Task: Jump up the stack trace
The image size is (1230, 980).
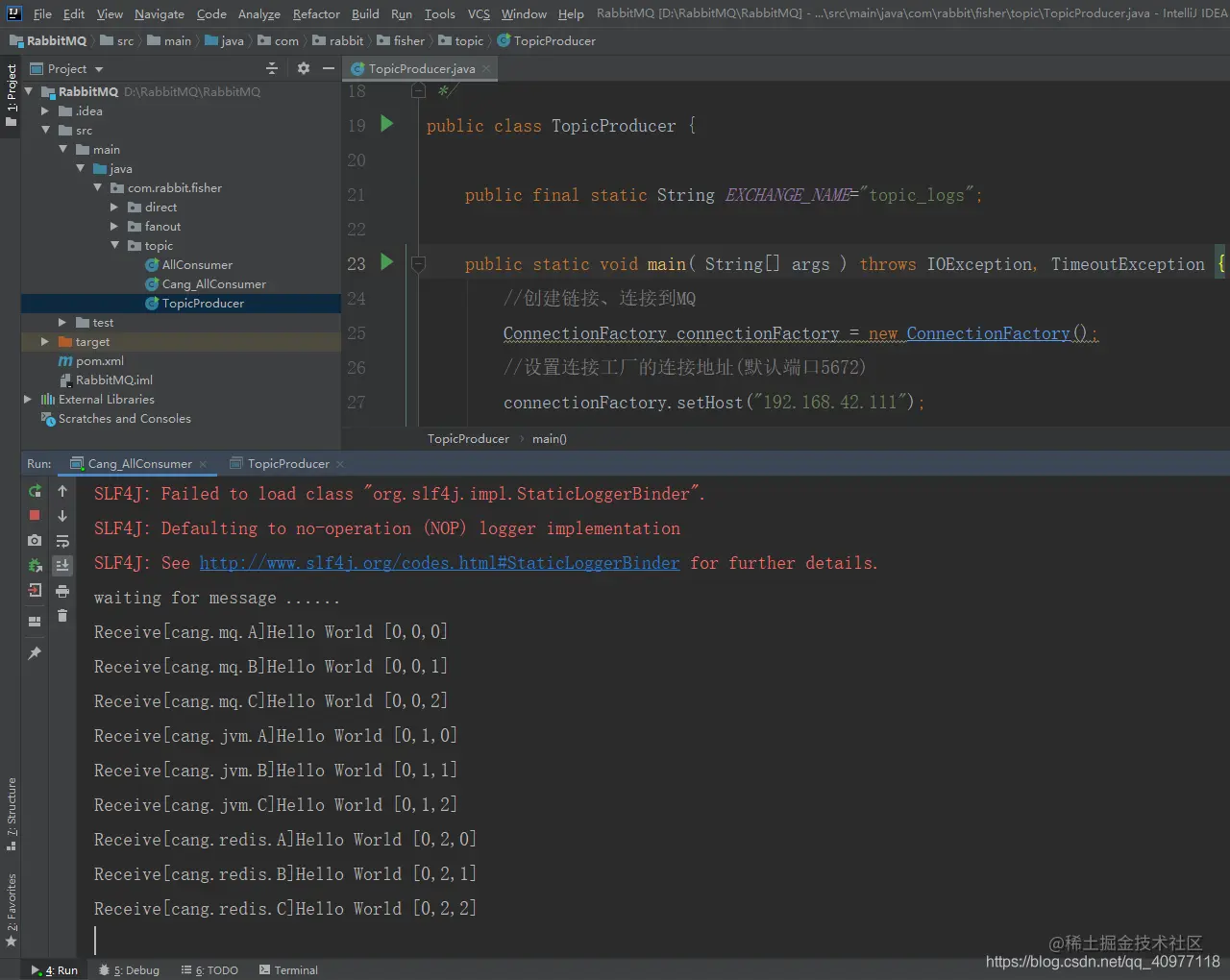Action: [62, 491]
